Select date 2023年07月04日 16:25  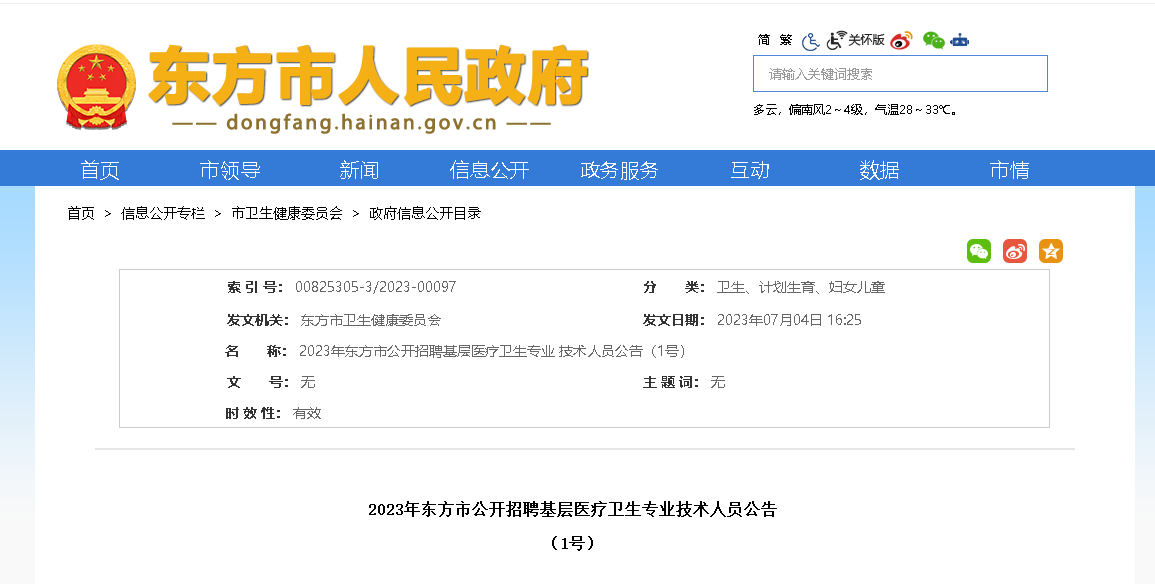click(x=789, y=320)
